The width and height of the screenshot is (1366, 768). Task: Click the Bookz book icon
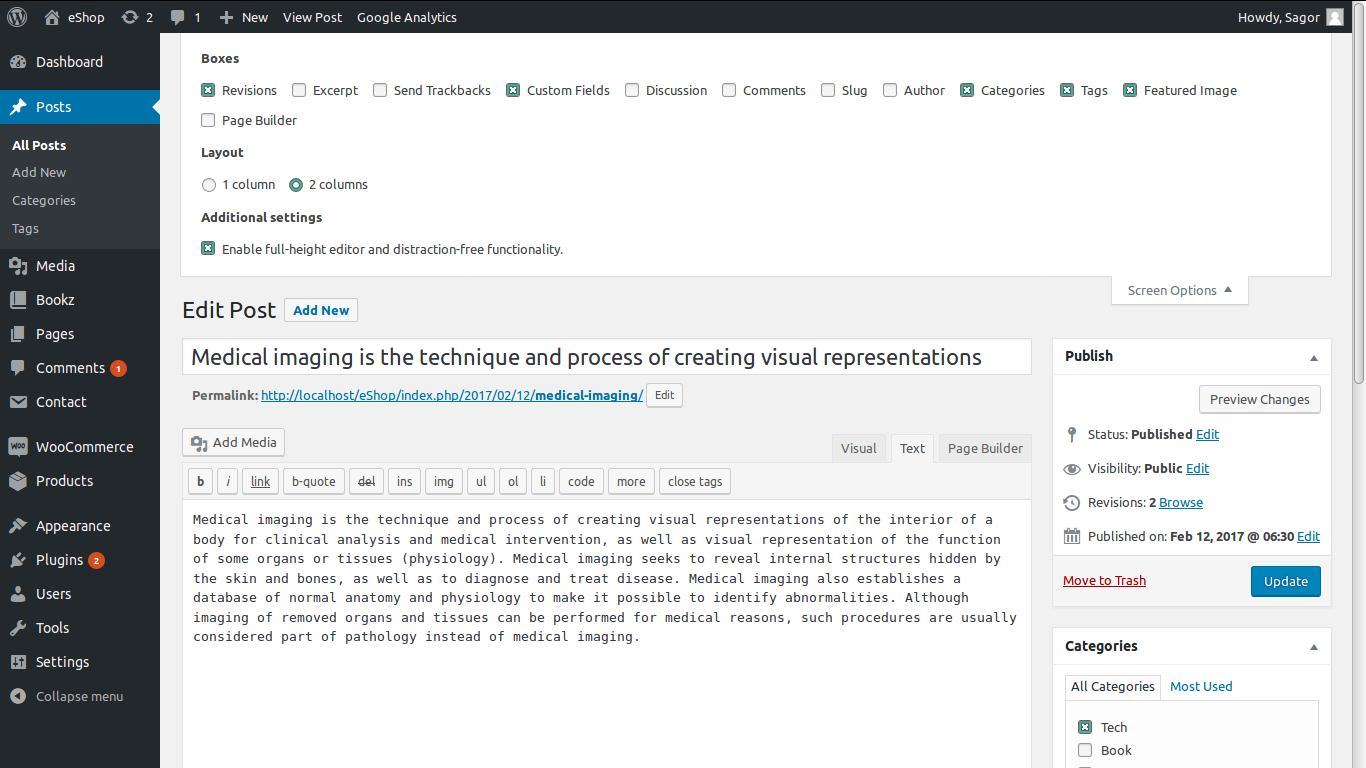(x=18, y=300)
